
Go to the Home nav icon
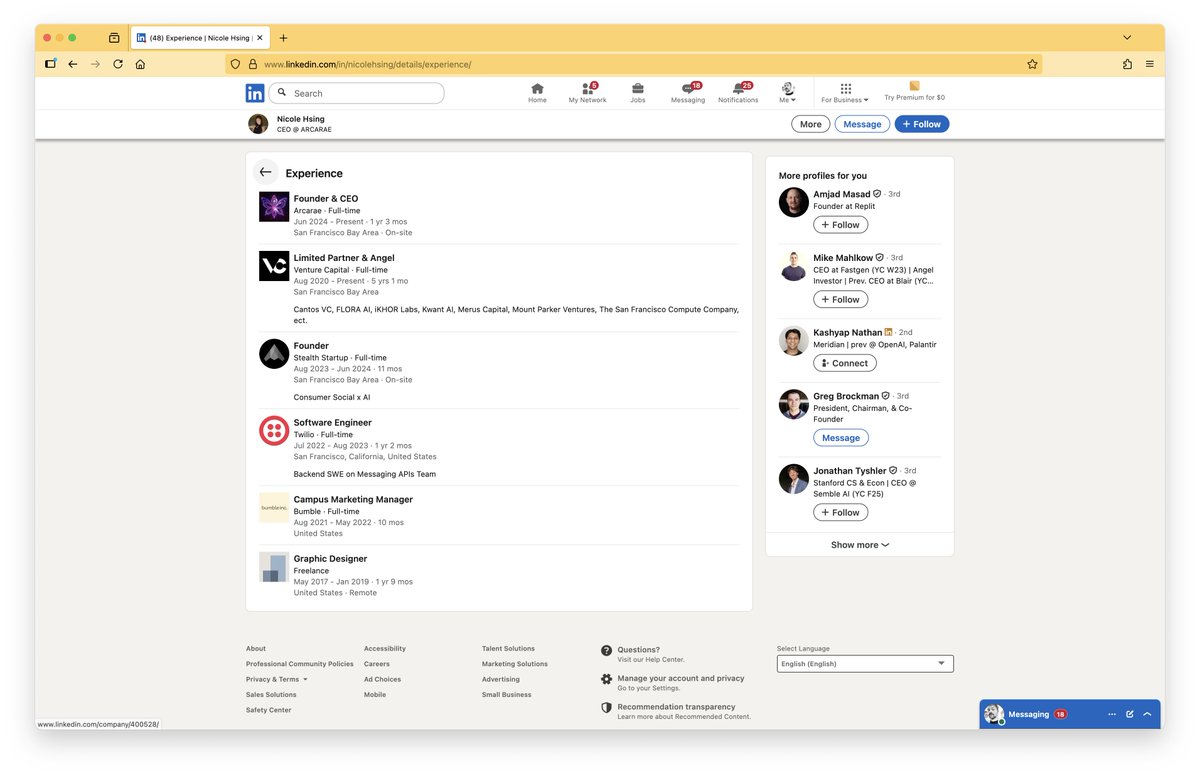coord(537,93)
